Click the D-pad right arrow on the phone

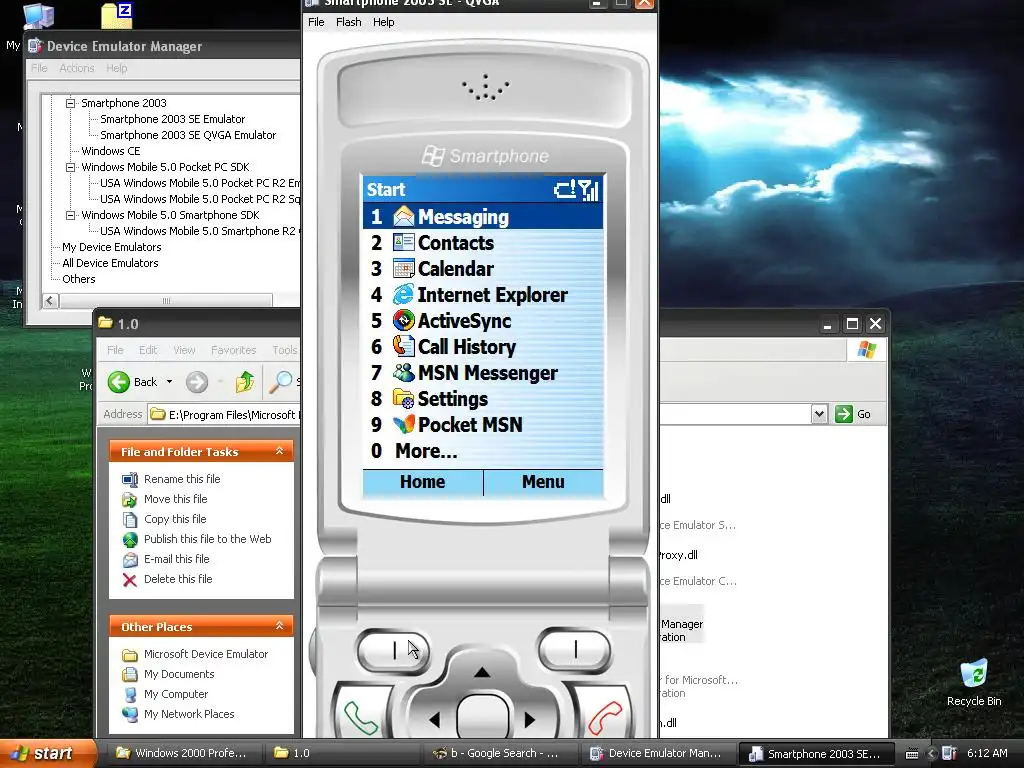[x=530, y=720]
